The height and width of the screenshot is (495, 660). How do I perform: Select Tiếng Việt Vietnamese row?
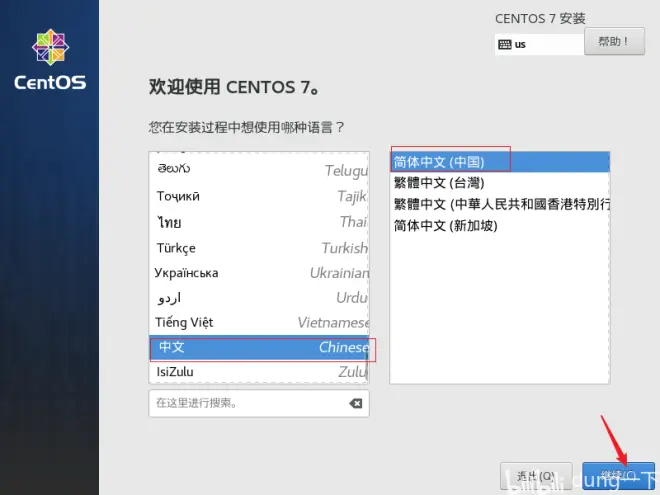pyautogui.click(x=259, y=322)
